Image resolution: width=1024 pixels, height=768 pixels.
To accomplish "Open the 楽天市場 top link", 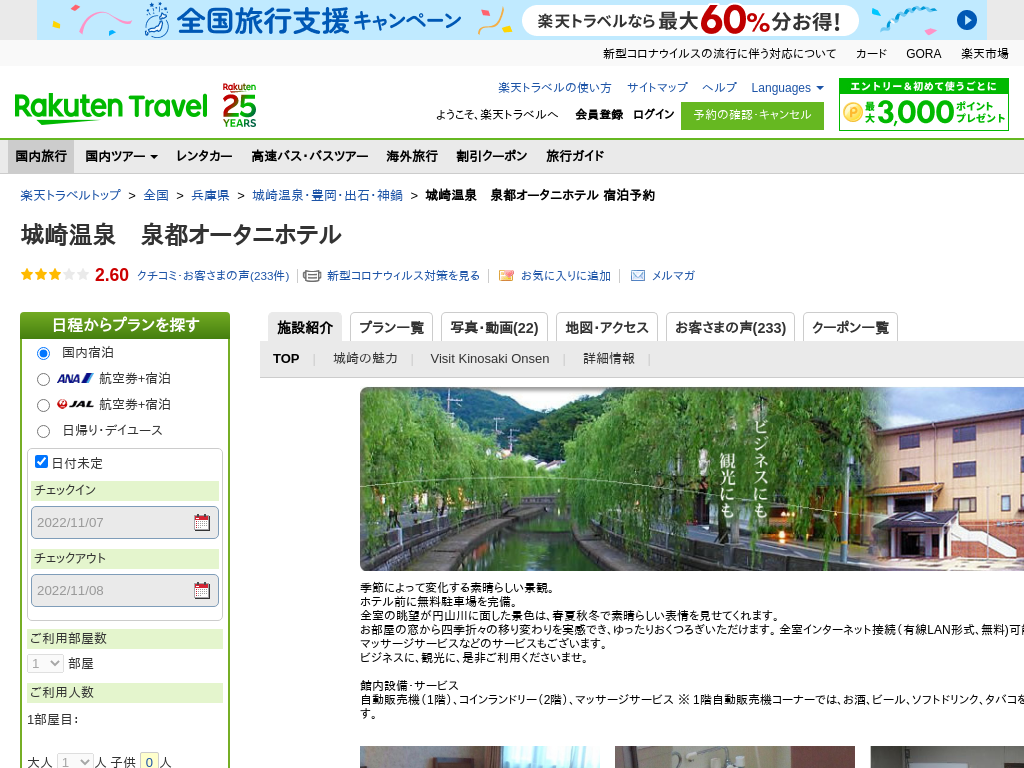I will (984, 54).
